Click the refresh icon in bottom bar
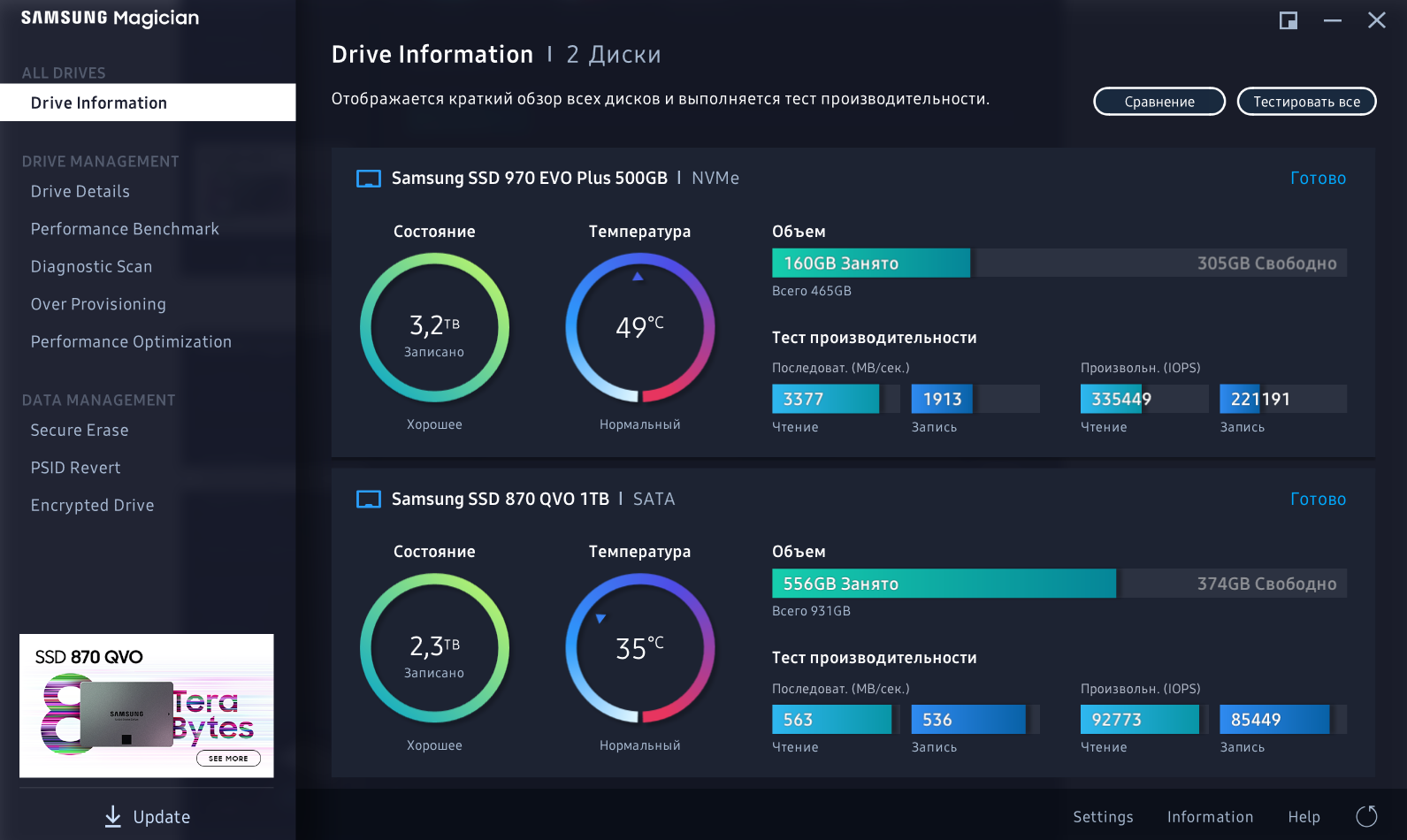Image resolution: width=1407 pixels, height=840 pixels. coord(1366,816)
